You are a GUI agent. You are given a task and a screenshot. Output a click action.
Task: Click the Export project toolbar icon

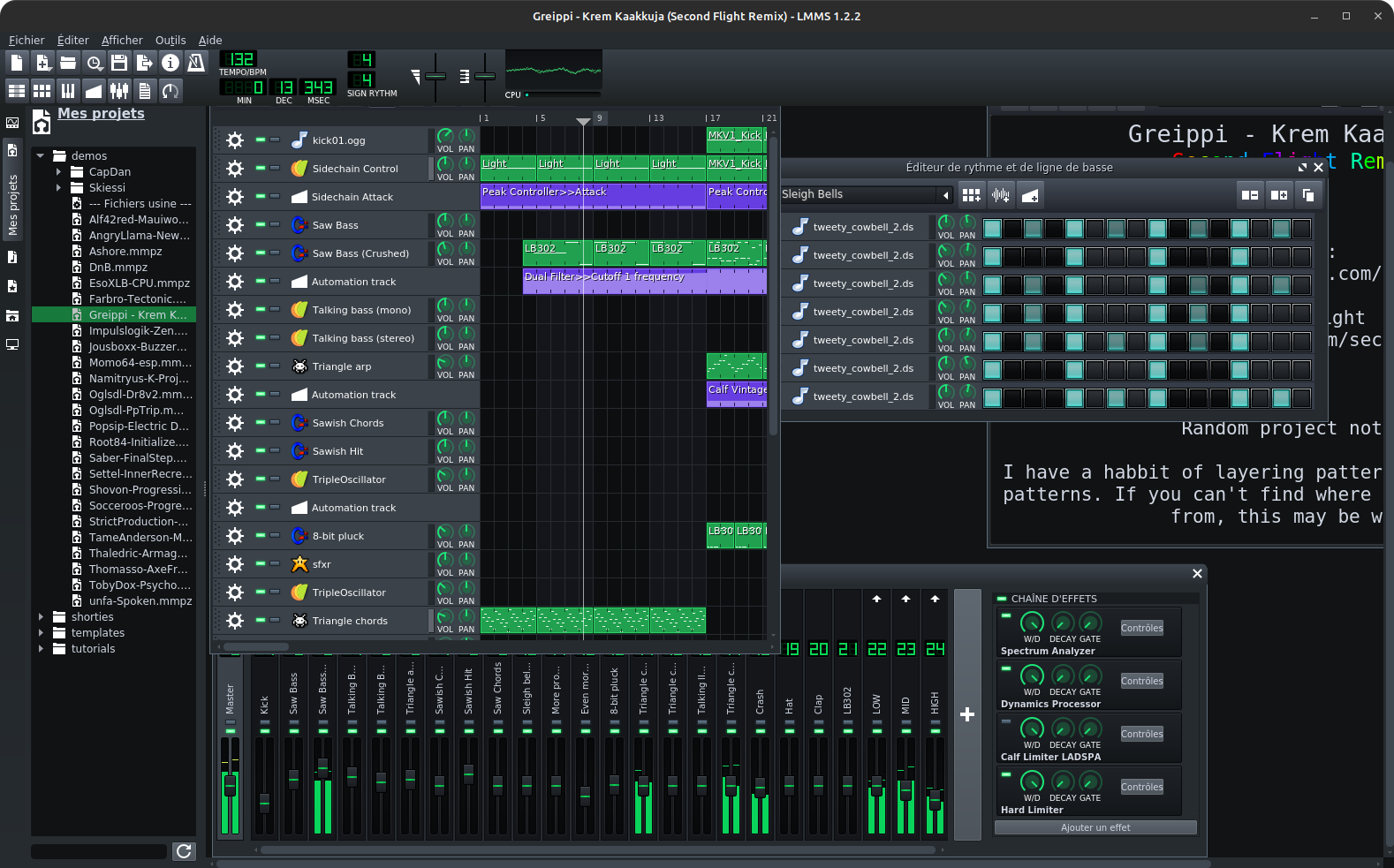(145, 62)
